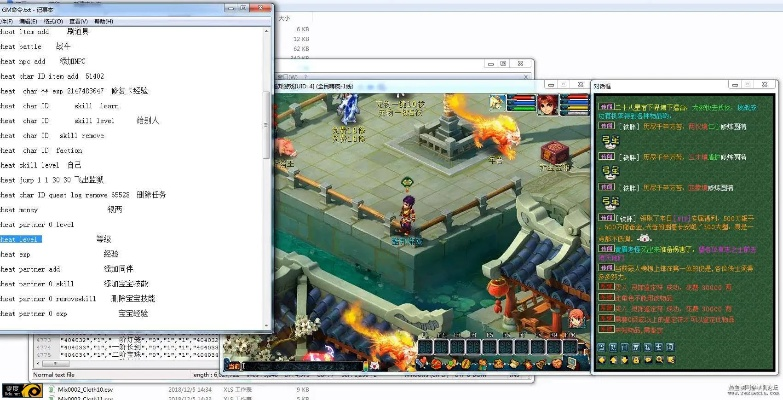Screen dimensions: 783x400
Task: Click the girl avatar icon at the game's bottom-right
Action: (x=575, y=319)
